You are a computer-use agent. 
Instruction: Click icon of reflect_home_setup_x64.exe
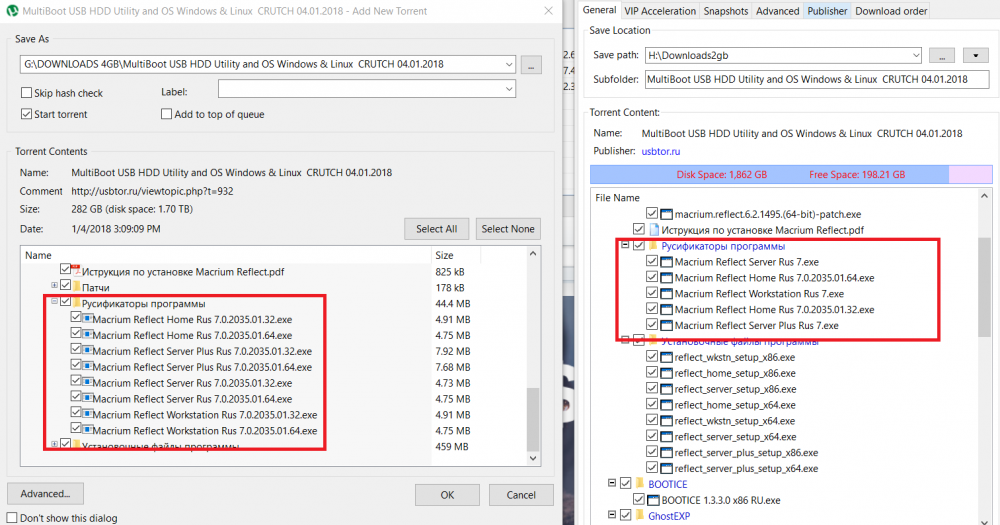click(x=666, y=405)
